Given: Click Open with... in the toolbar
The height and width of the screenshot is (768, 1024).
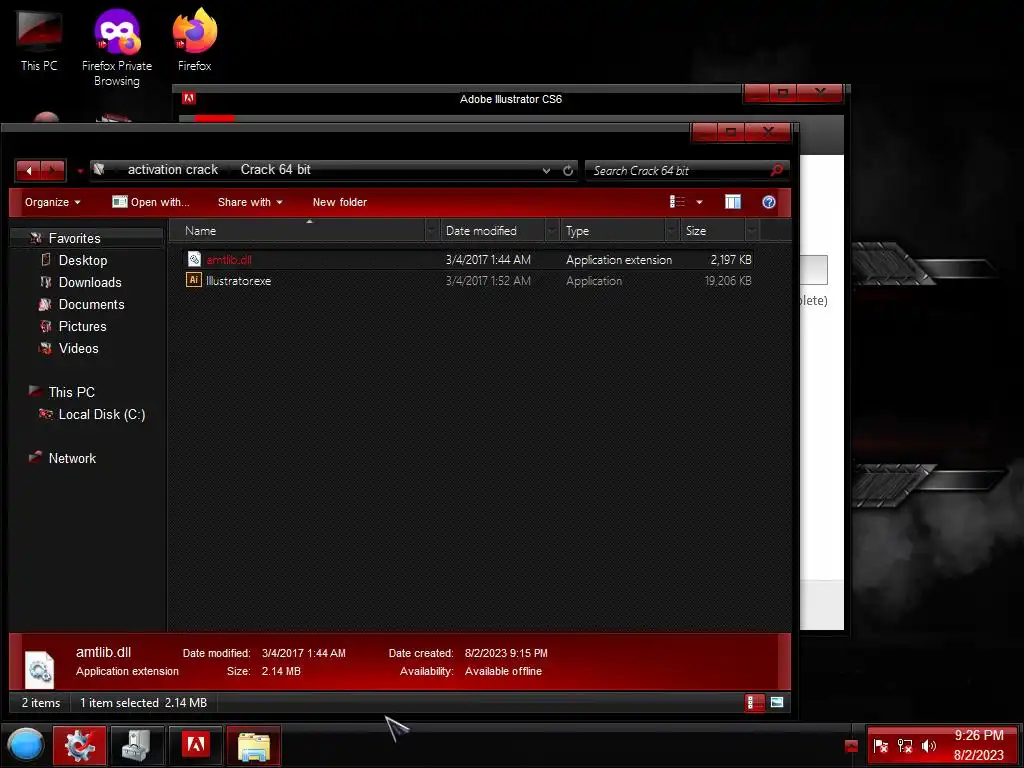Looking at the screenshot, I should point(151,202).
